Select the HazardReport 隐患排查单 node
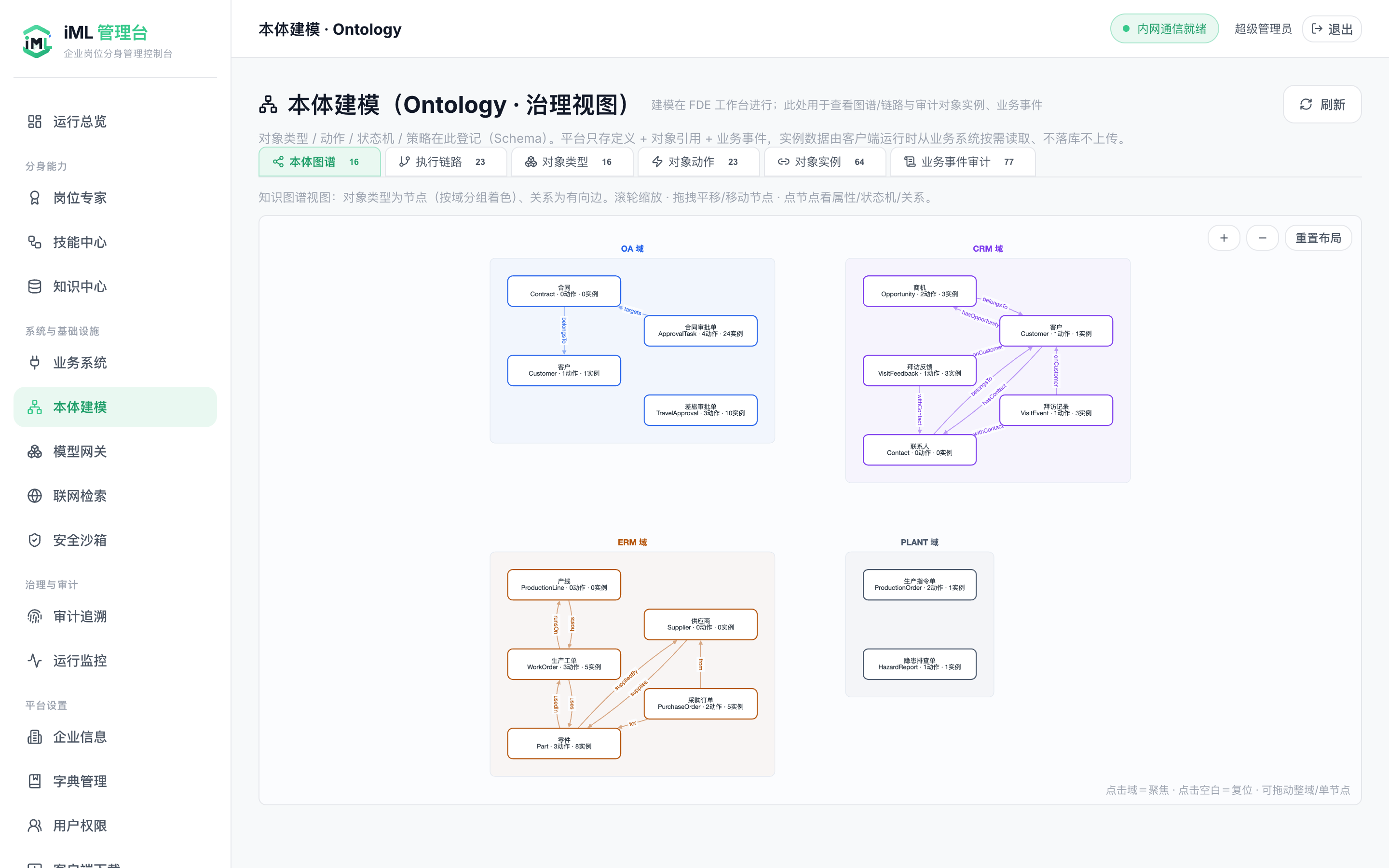The height and width of the screenshot is (868, 1389). tap(920, 664)
